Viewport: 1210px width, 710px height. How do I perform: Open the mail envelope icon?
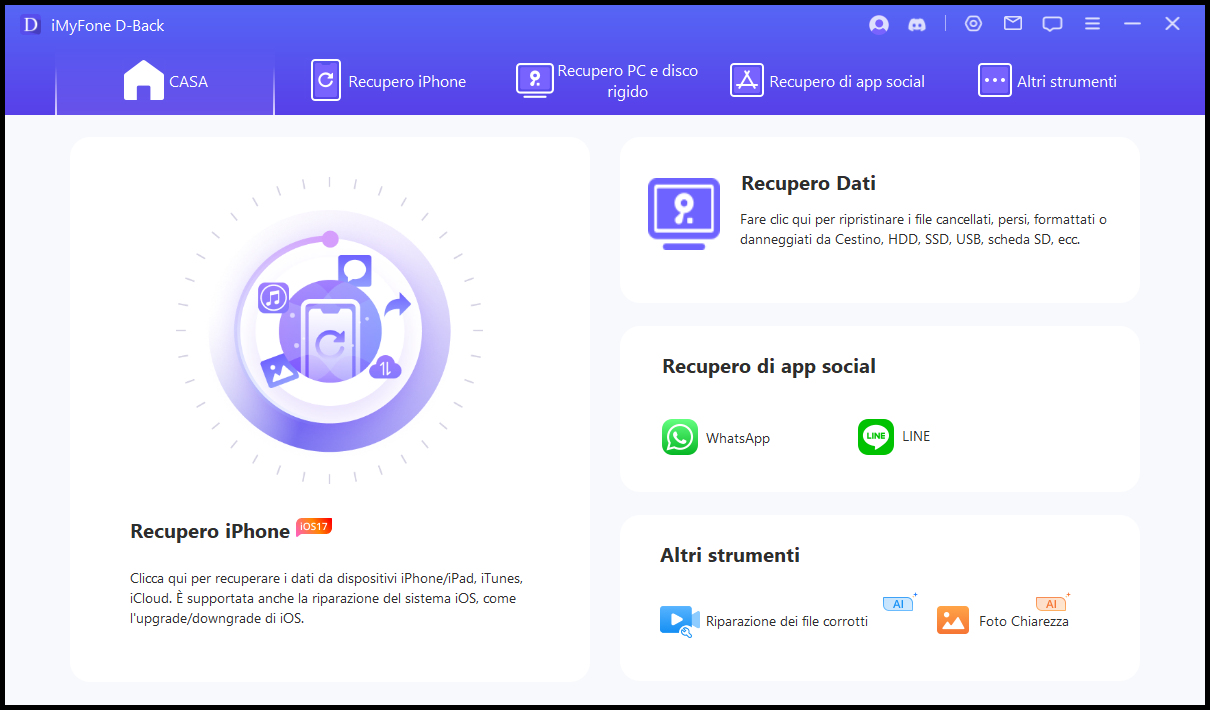click(1013, 24)
